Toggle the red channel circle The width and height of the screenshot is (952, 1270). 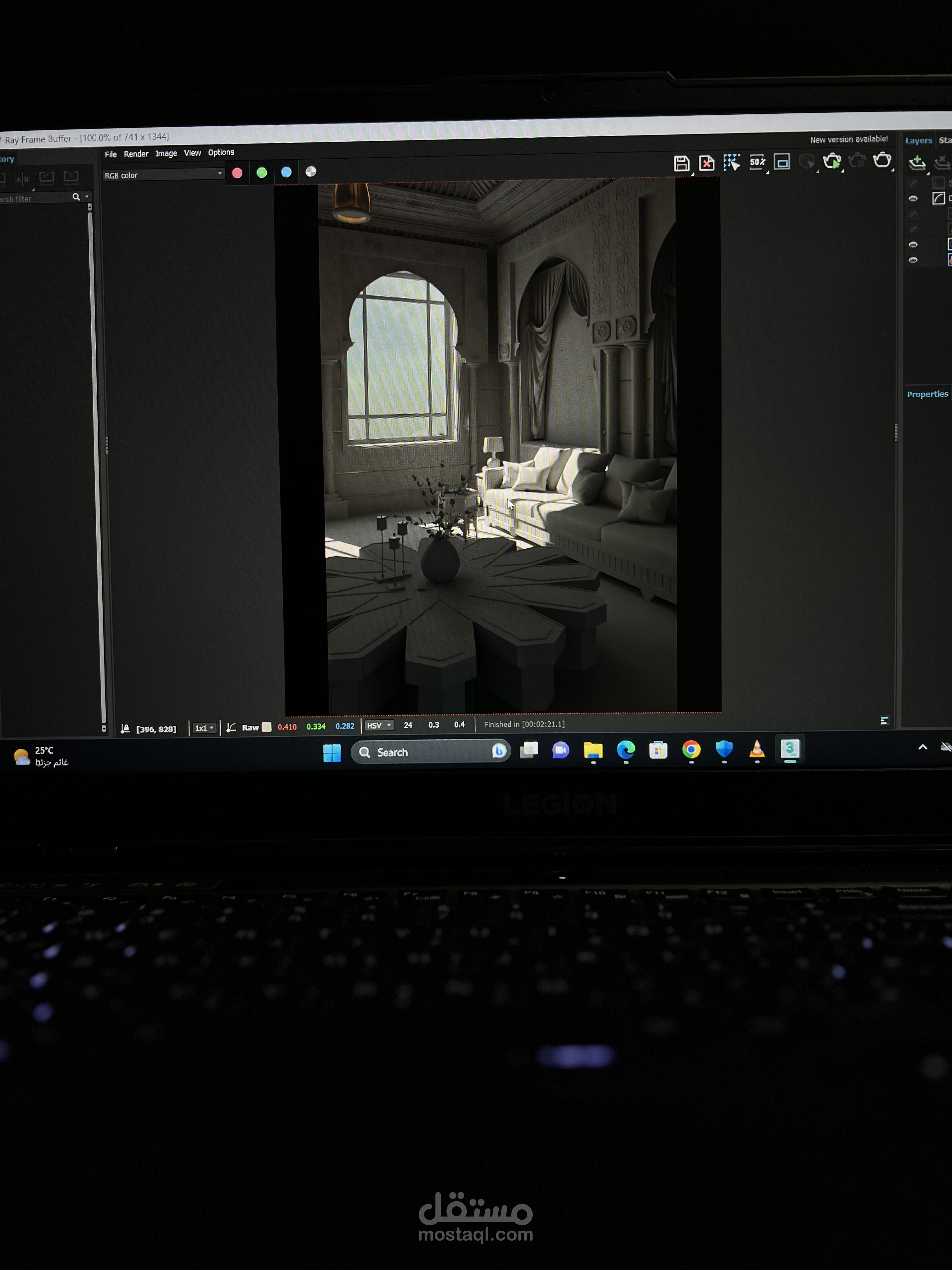(x=237, y=173)
